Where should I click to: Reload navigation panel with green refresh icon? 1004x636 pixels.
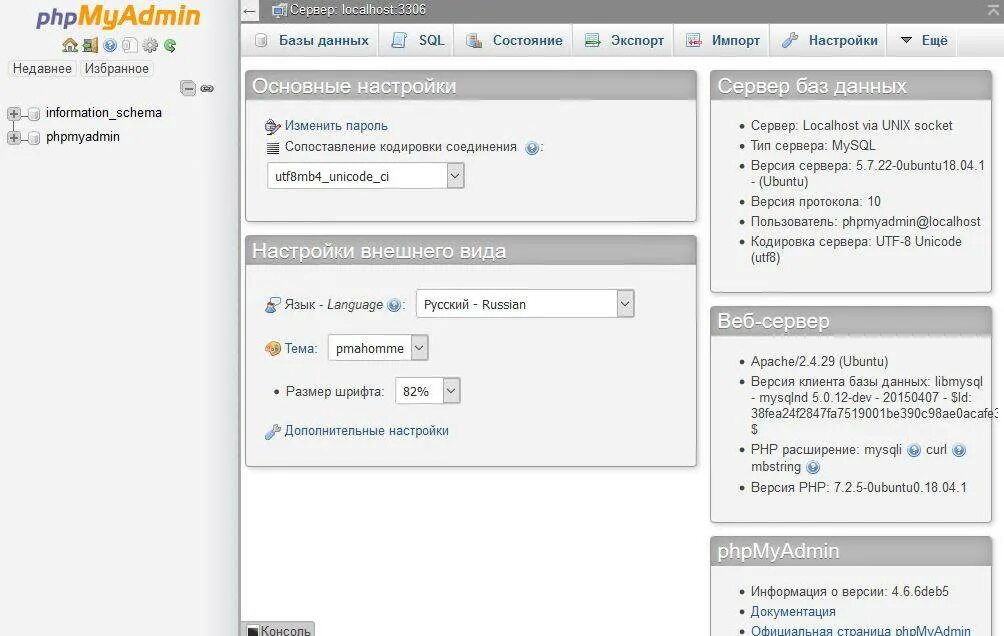pyautogui.click(x=170, y=45)
